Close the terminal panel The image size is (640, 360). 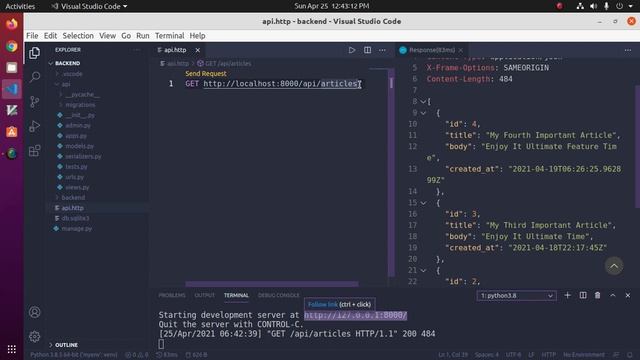coord(628,295)
